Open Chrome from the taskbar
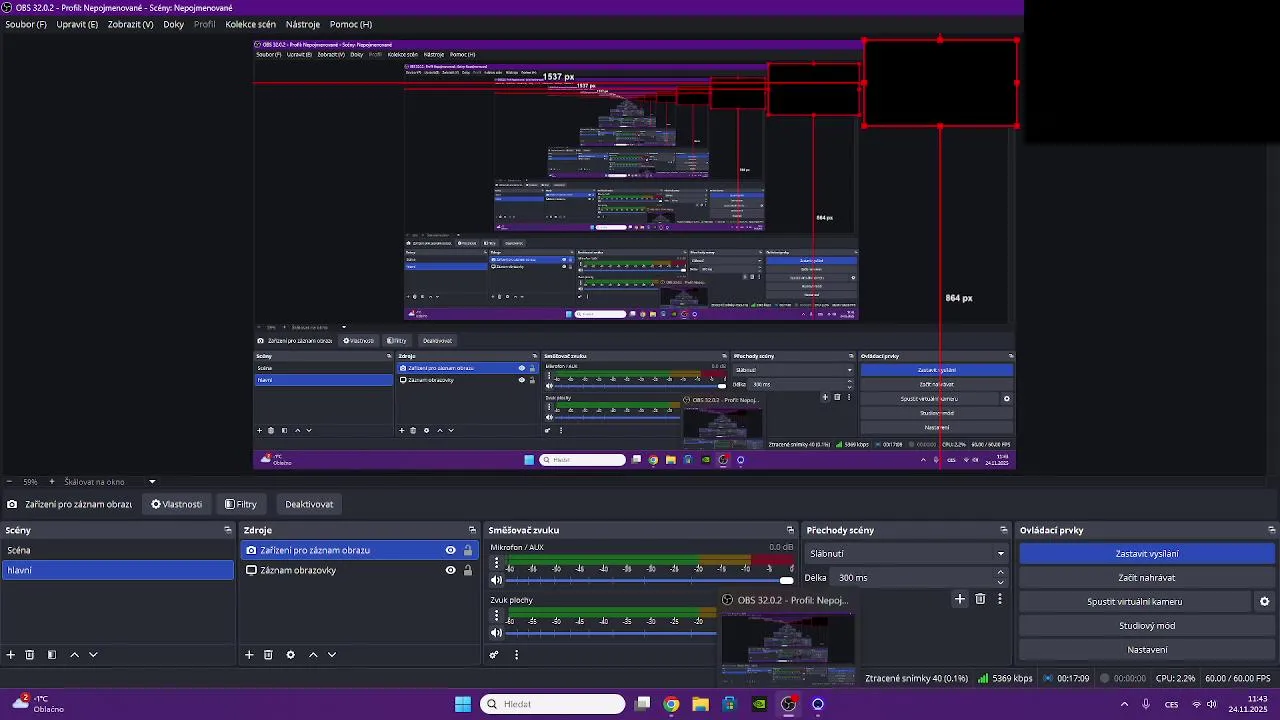 [671, 704]
